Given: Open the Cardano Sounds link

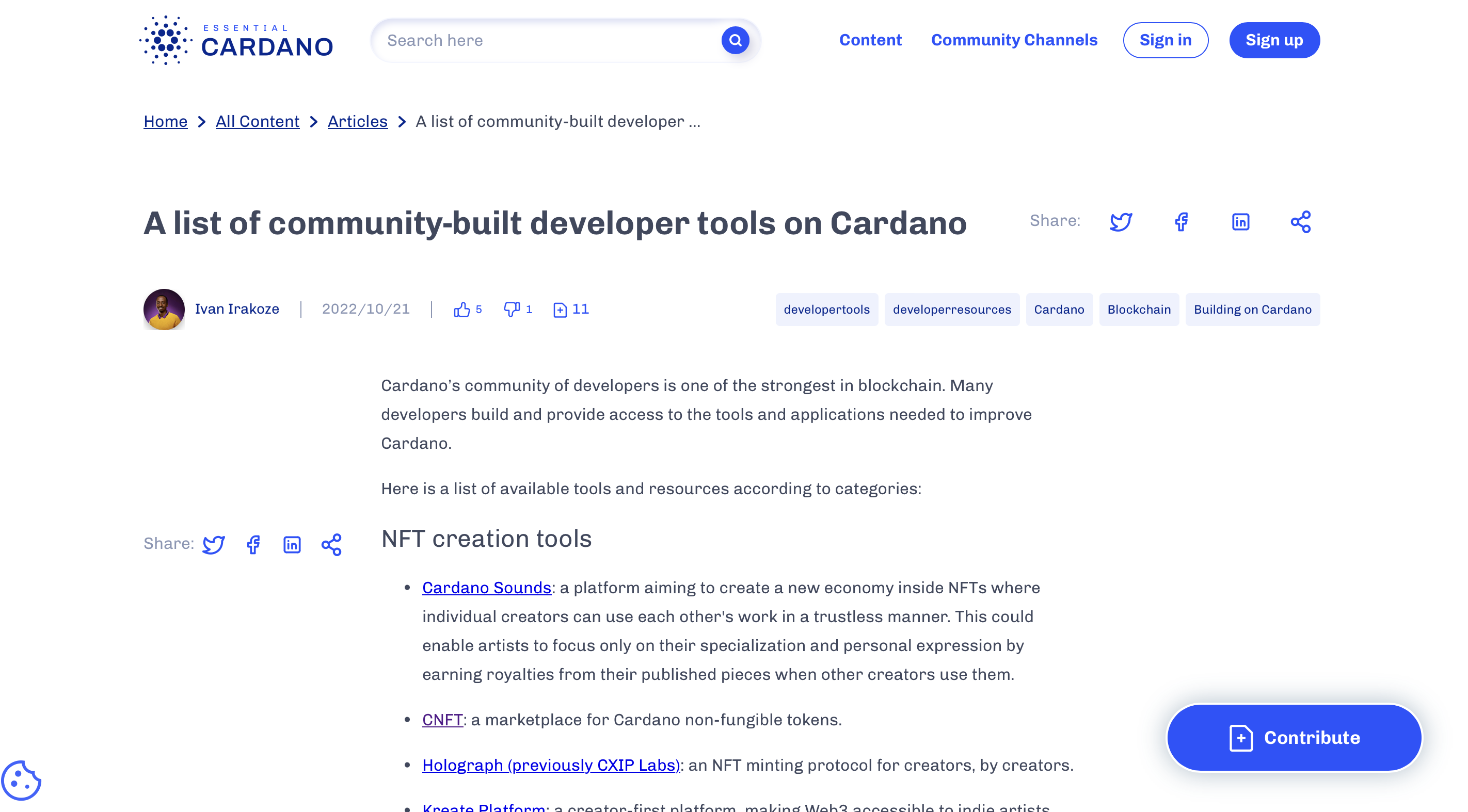Looking at the screenshot, I should (486, 588).
